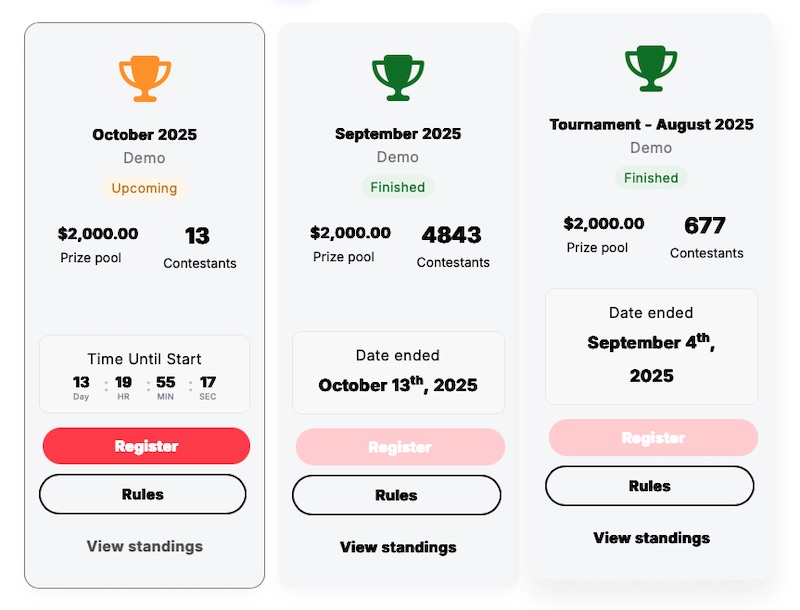Open September 2025 standings
800x610 pixels.
397,548
